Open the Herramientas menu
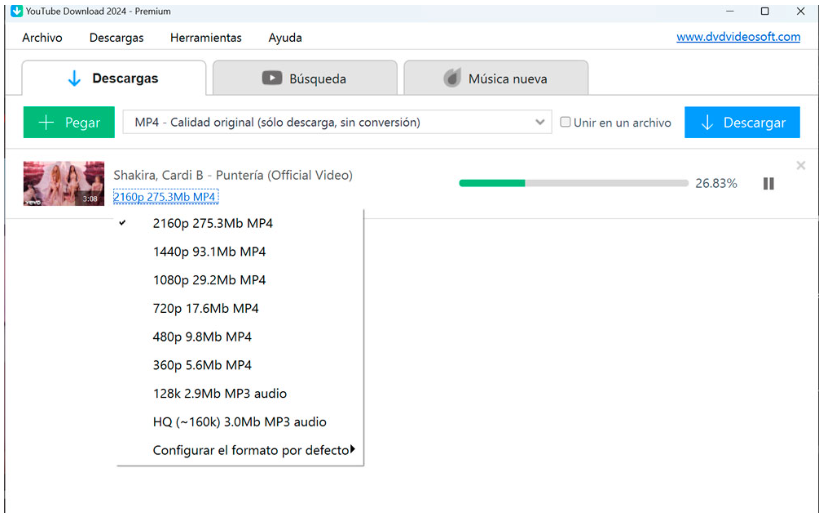 (206, 38)
